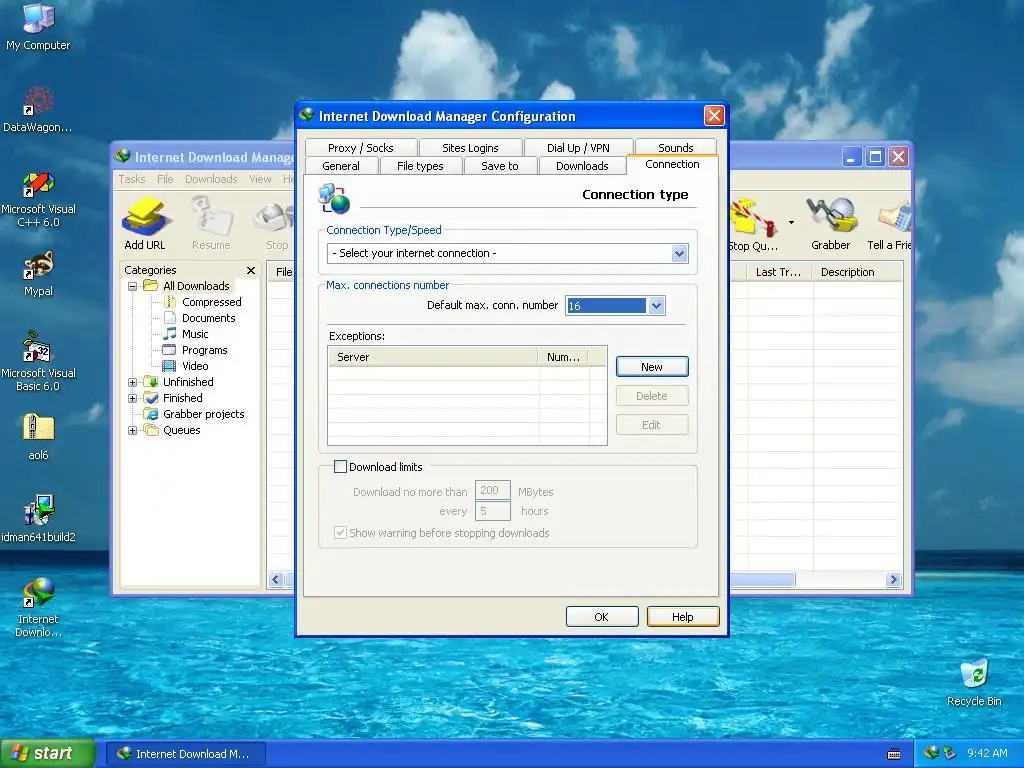Click the MBytes limit input field

pyautogui.click(x=492, y=490)
